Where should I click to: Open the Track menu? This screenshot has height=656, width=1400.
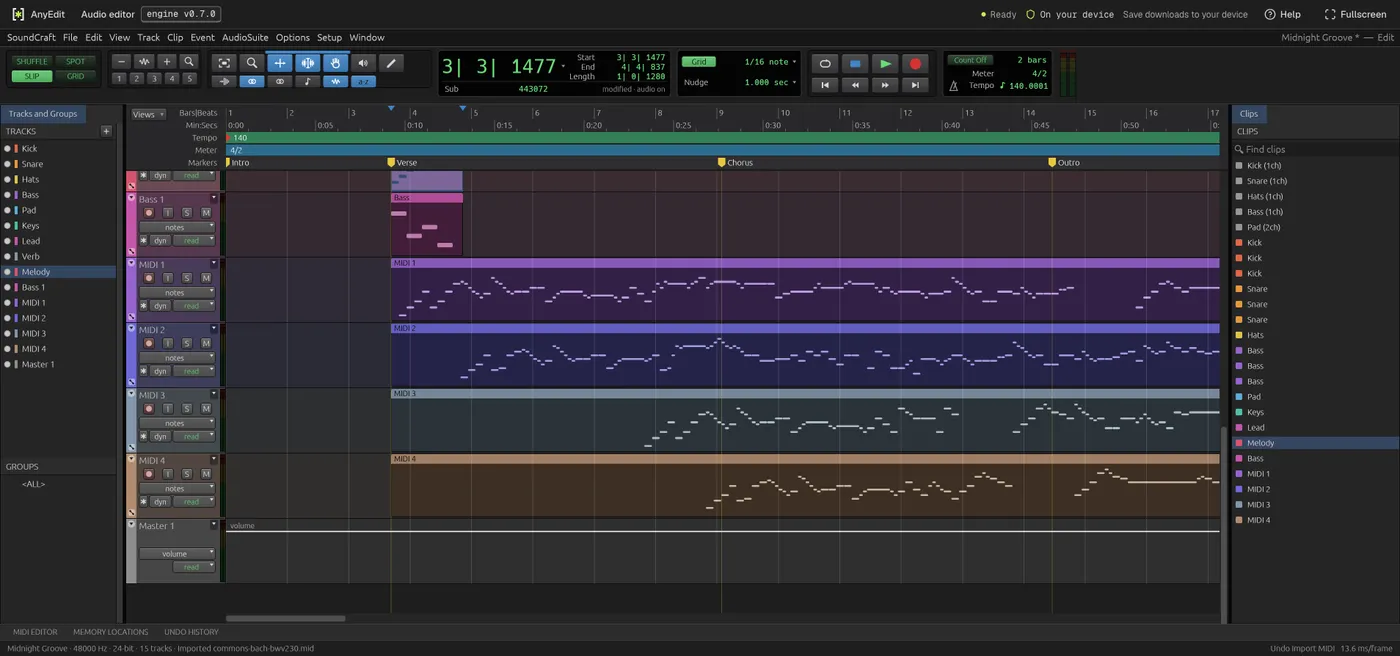click(148, 37)
